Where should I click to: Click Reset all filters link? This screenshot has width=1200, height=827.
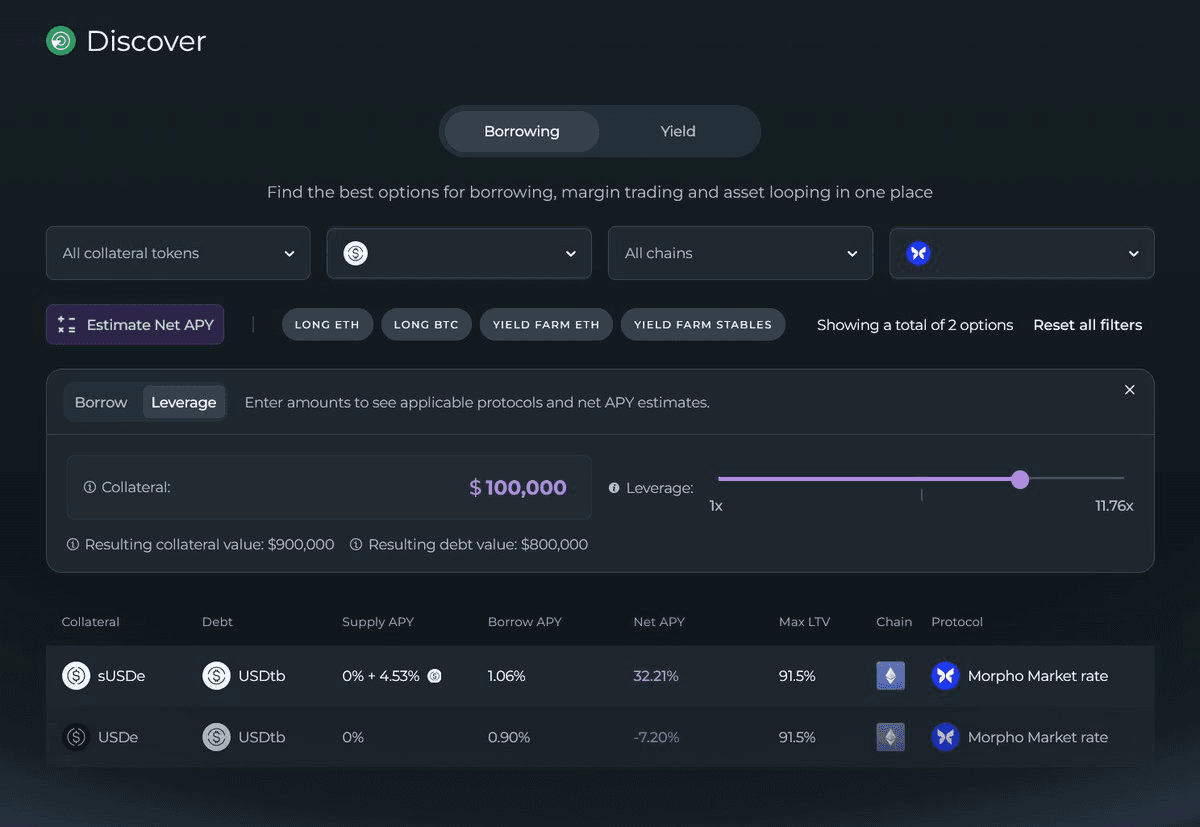tap(1087, 325)
